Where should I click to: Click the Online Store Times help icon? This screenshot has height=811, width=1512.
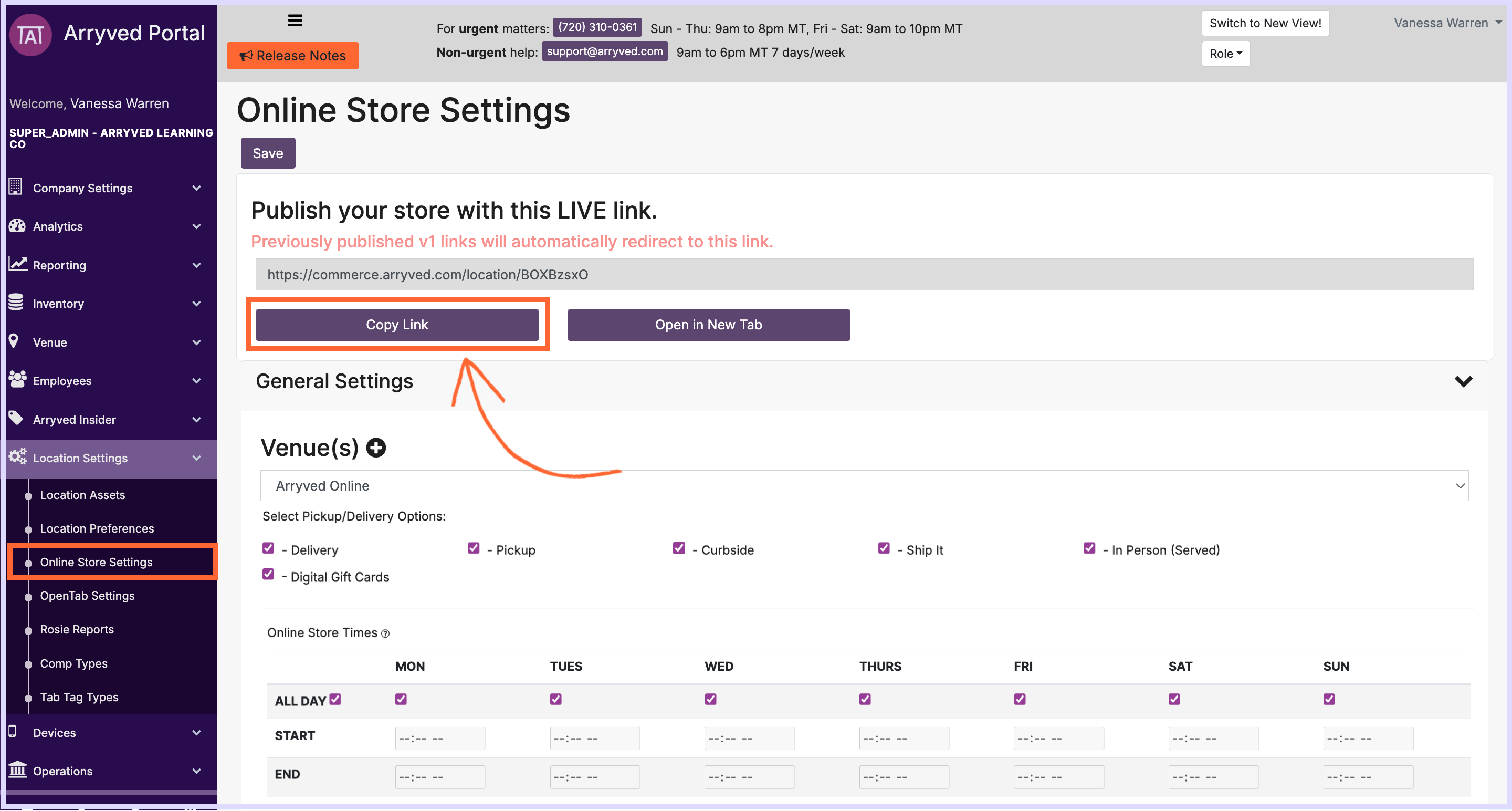[385, 633]
